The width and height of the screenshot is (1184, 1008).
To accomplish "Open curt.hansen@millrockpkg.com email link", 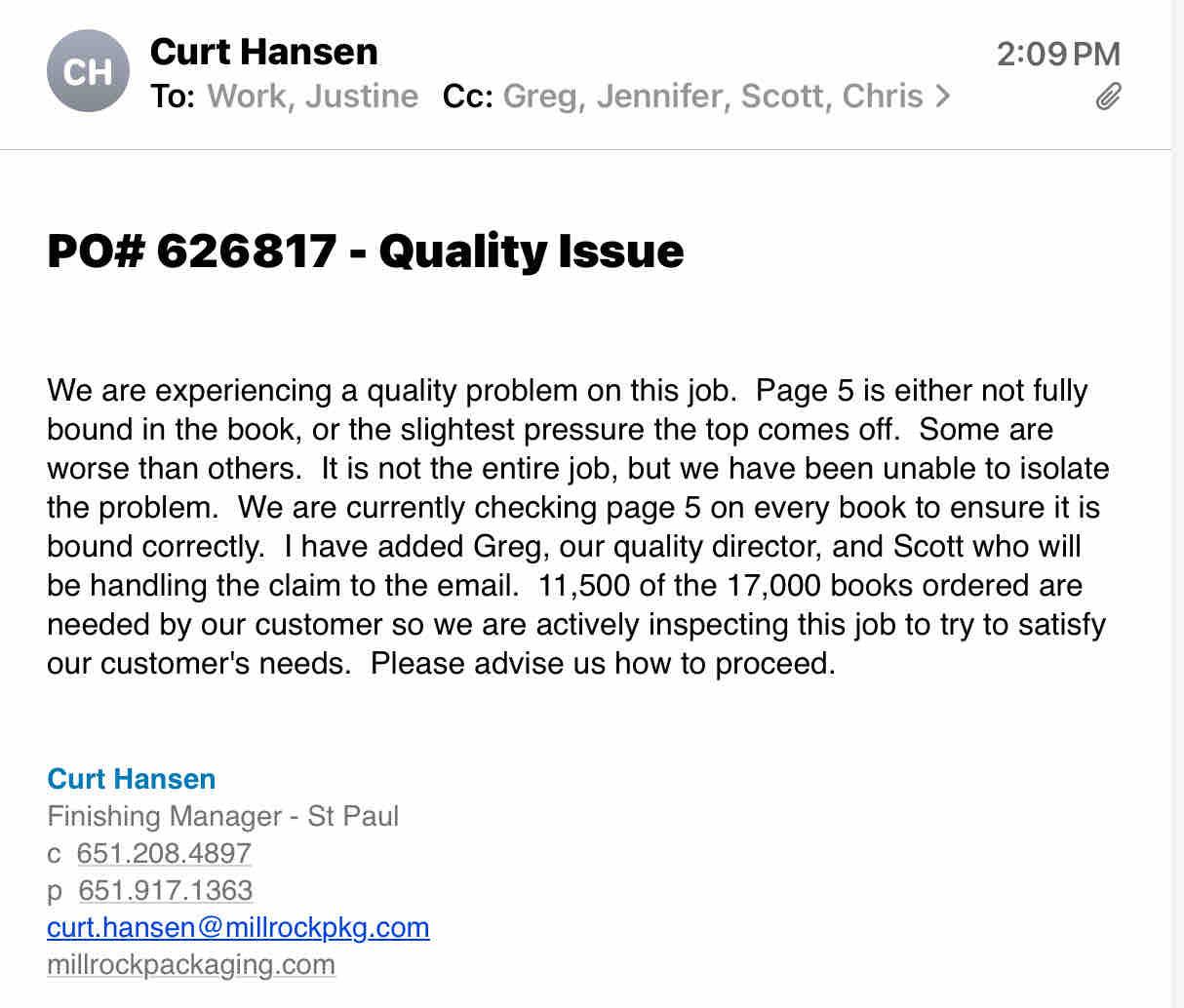I will 238,927.
